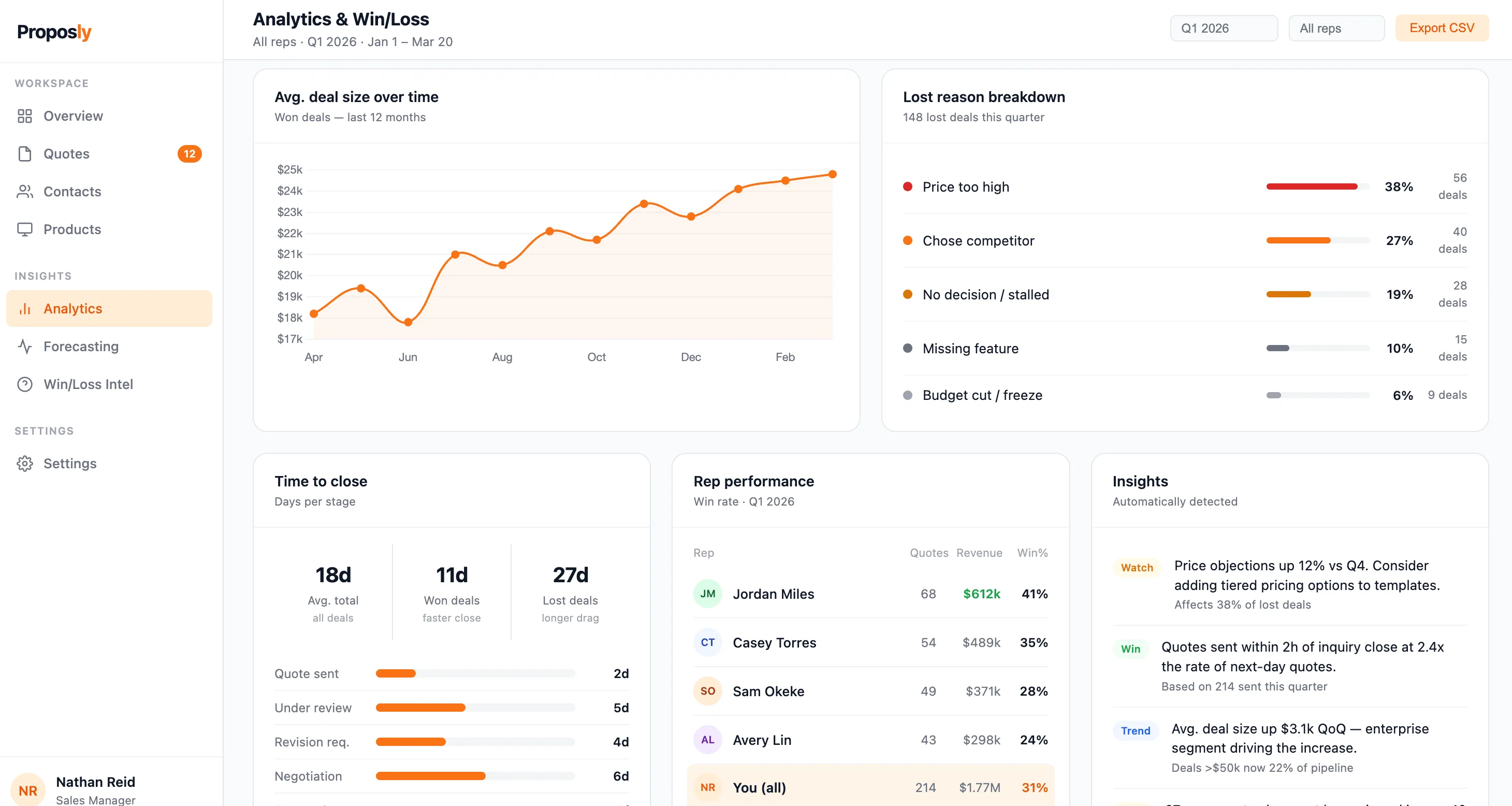
Task: Click the Quotes badge showing 12
Action: pyautogui.click(x=189, y=154)
